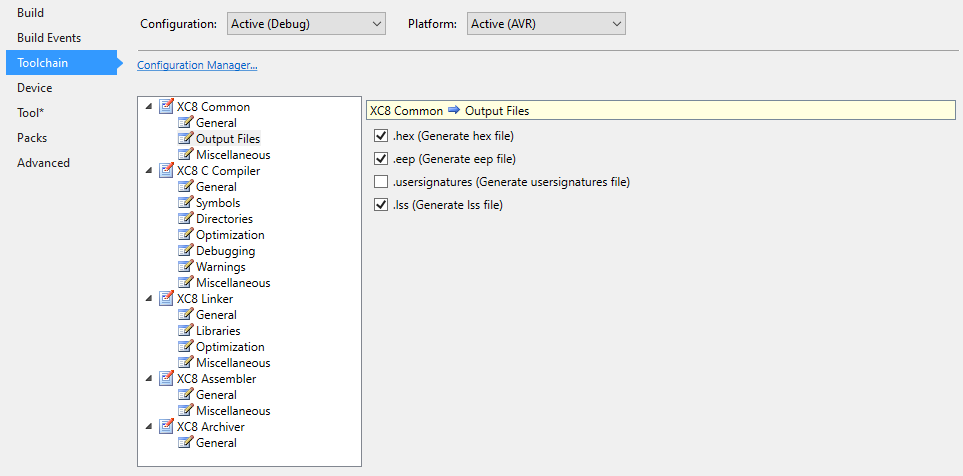The height and width of the screenshot is (476, 963).
Task: Click the Libraries page icon under XC8 Linker
Action: pos(185,331)
